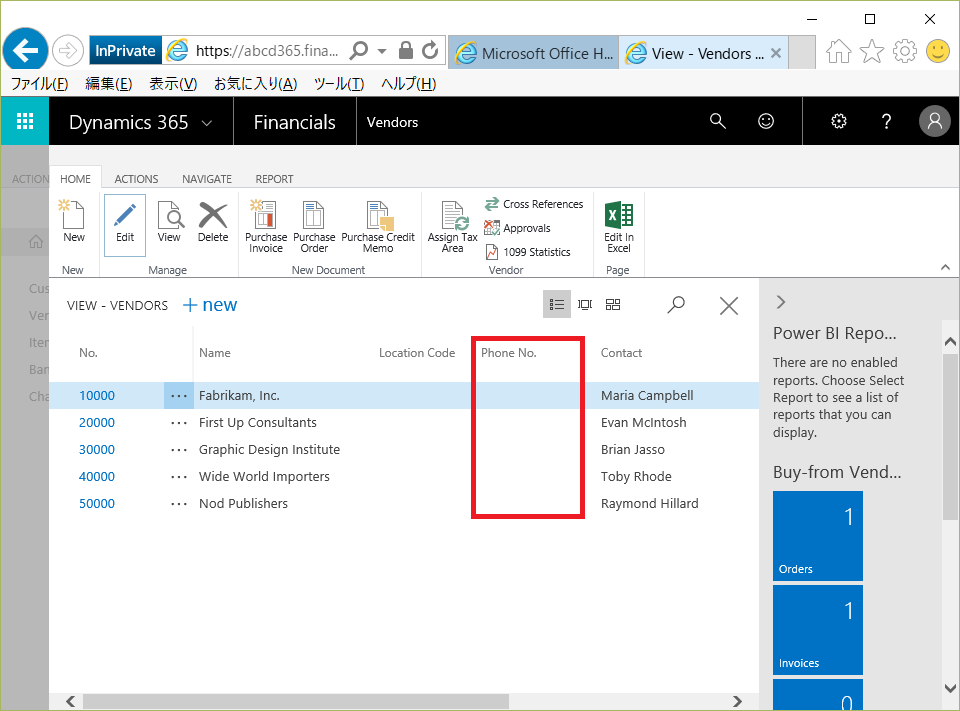
Task: Open the Invoices tile
Action: click(x=818, y=630)
